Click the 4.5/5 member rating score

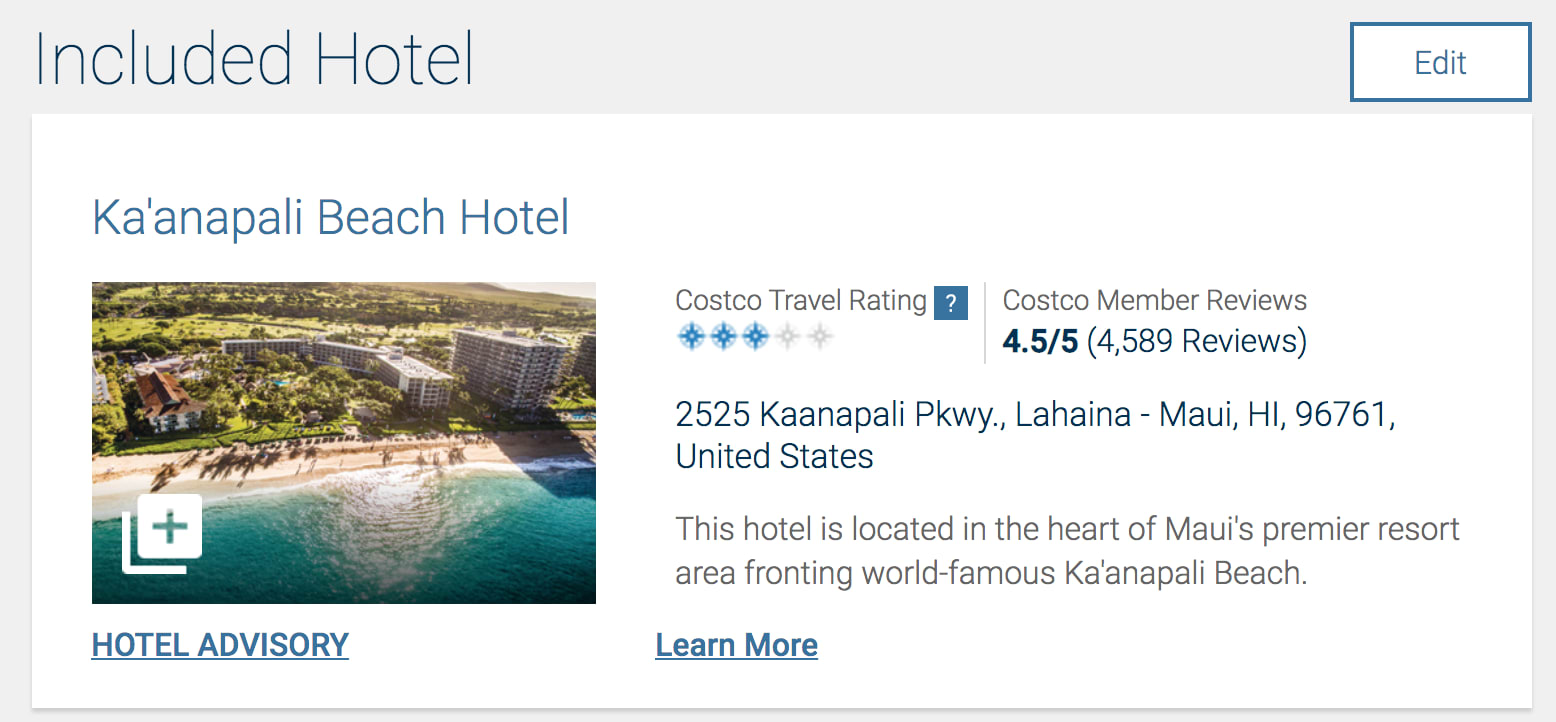1040,341
